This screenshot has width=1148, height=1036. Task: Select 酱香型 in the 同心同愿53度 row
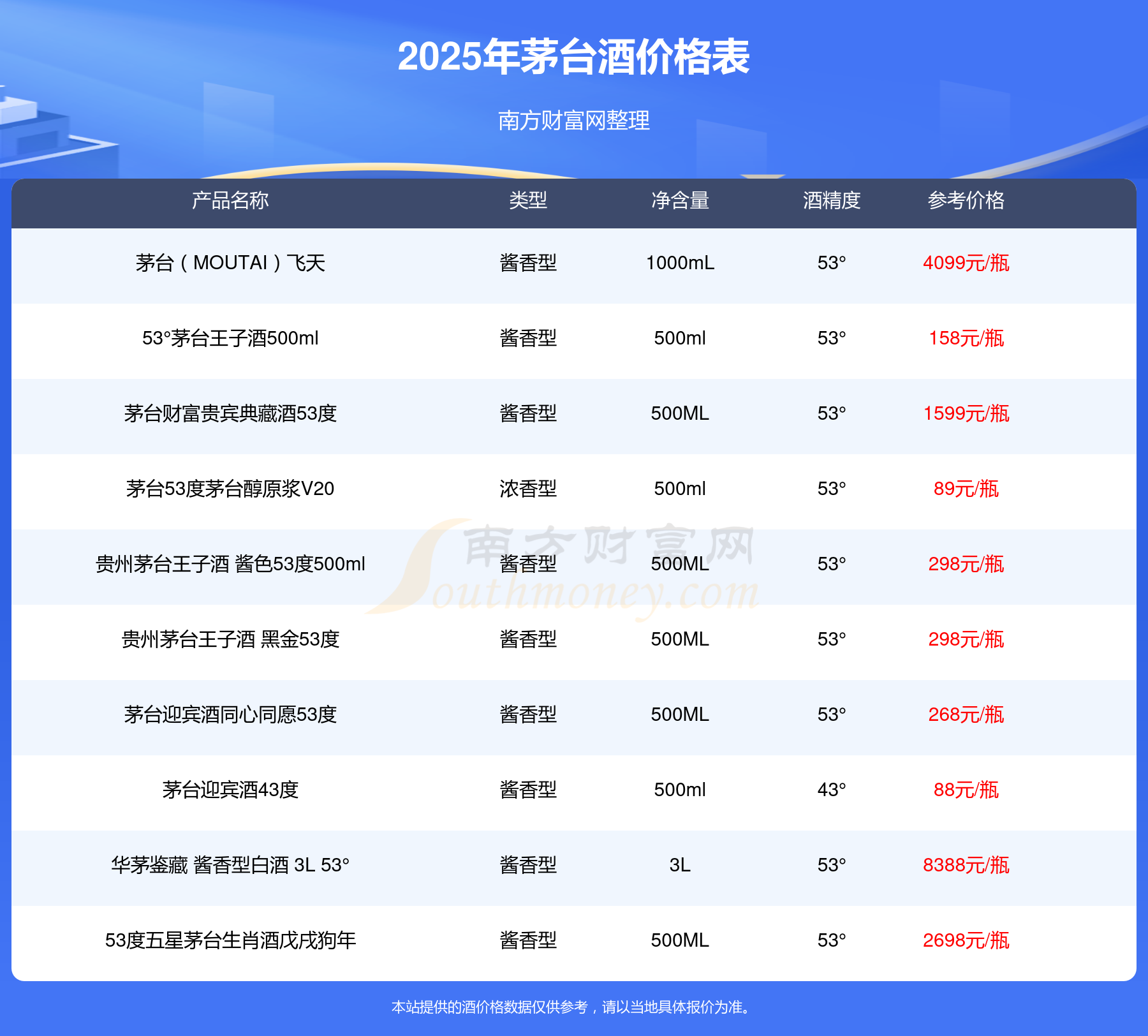click(x=528, y=714)
